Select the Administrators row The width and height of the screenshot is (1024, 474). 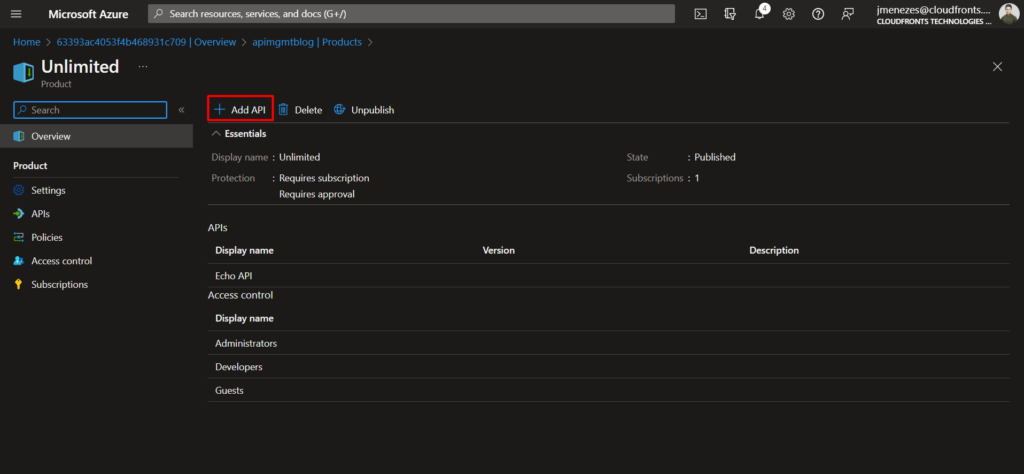coord(609,343)
